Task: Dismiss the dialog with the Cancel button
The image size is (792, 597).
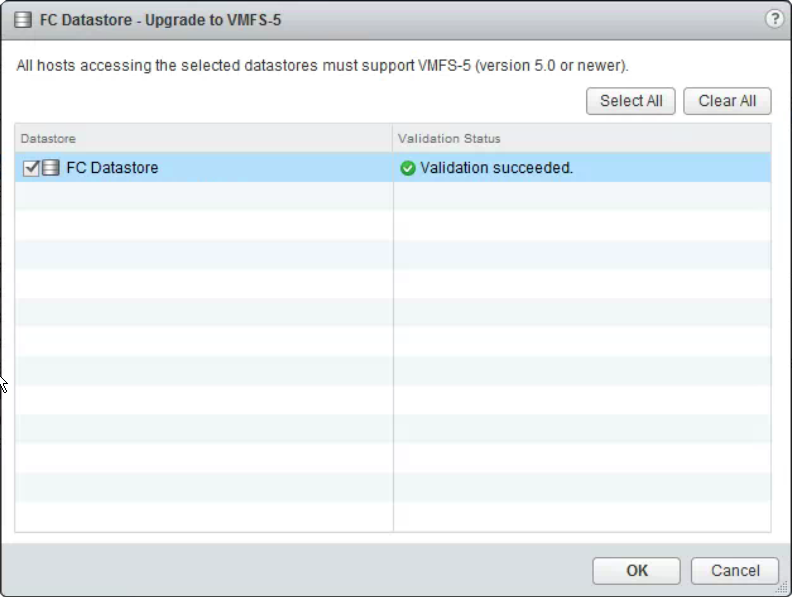Action: point(735,571)
